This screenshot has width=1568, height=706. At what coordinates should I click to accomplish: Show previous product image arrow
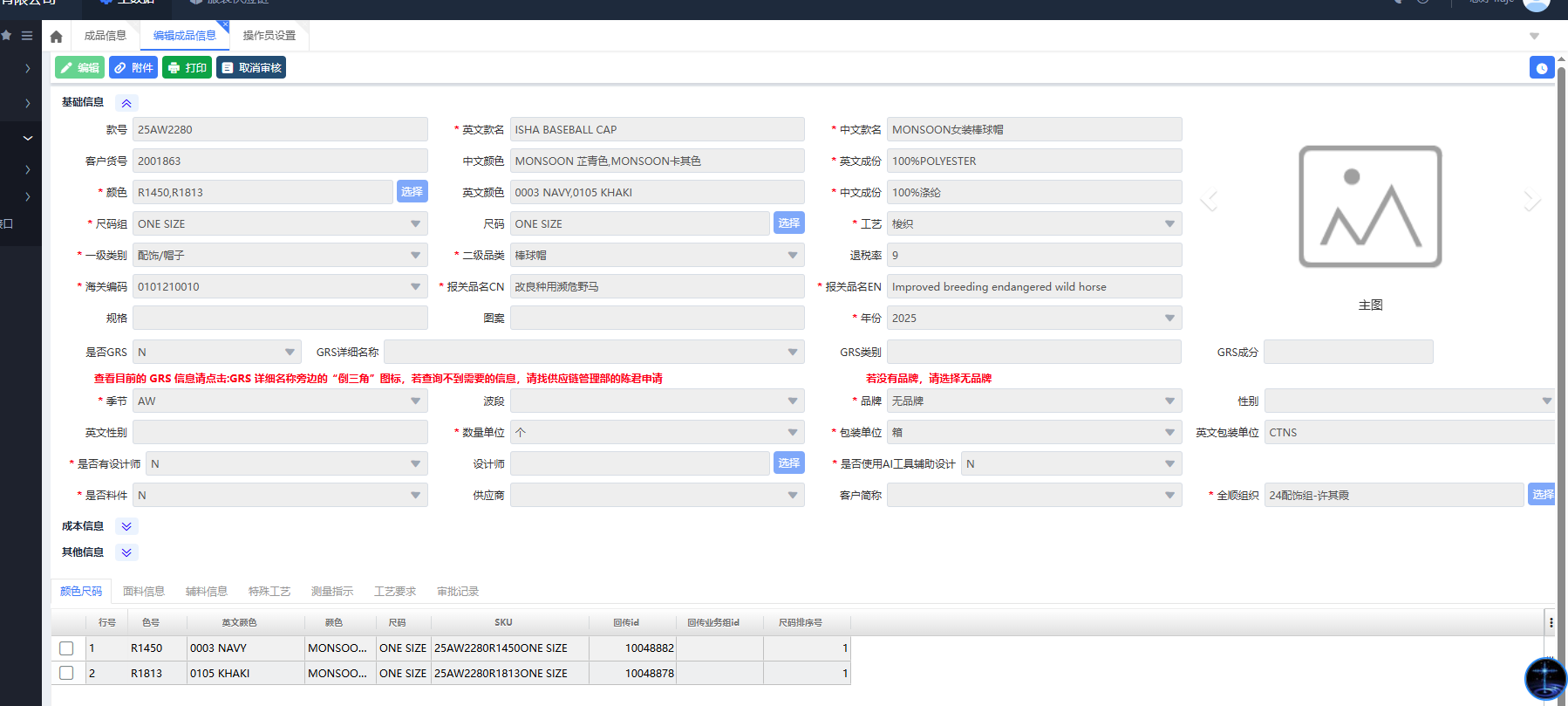pyautogui.click(x=1210, y=200)
